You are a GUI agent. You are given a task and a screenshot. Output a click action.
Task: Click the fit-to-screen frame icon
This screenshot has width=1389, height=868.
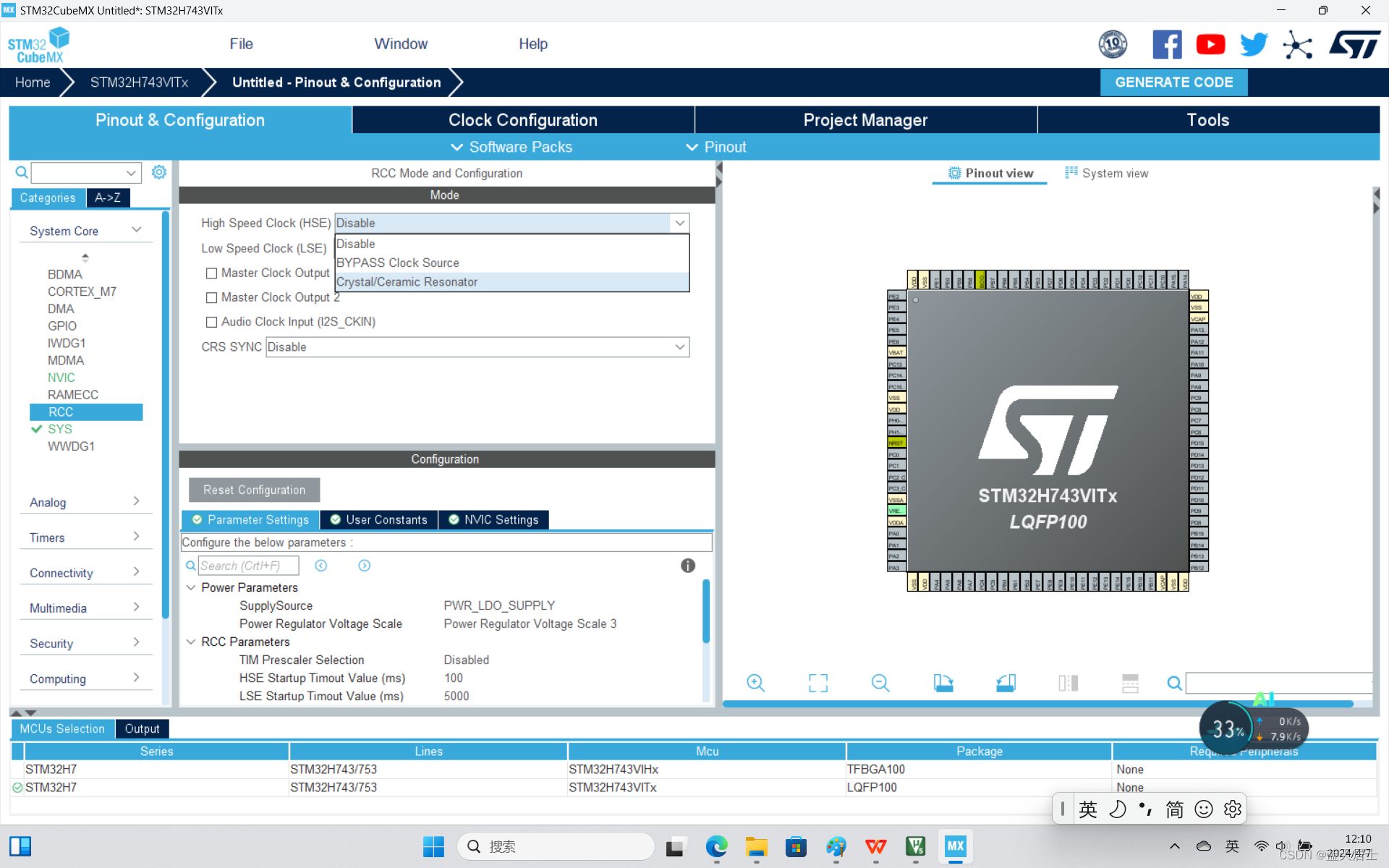(x=817, y=683)
